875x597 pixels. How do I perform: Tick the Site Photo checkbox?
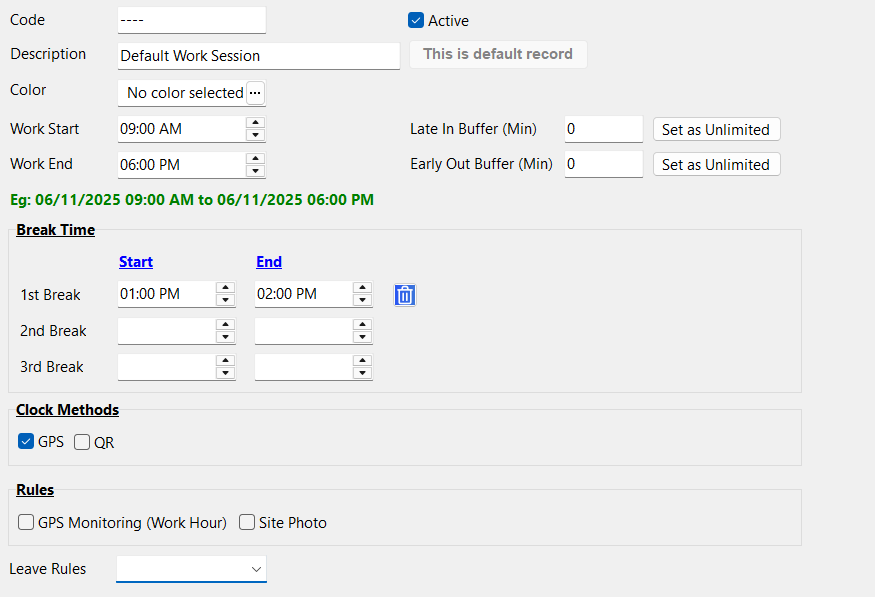(x=247, y=522)
